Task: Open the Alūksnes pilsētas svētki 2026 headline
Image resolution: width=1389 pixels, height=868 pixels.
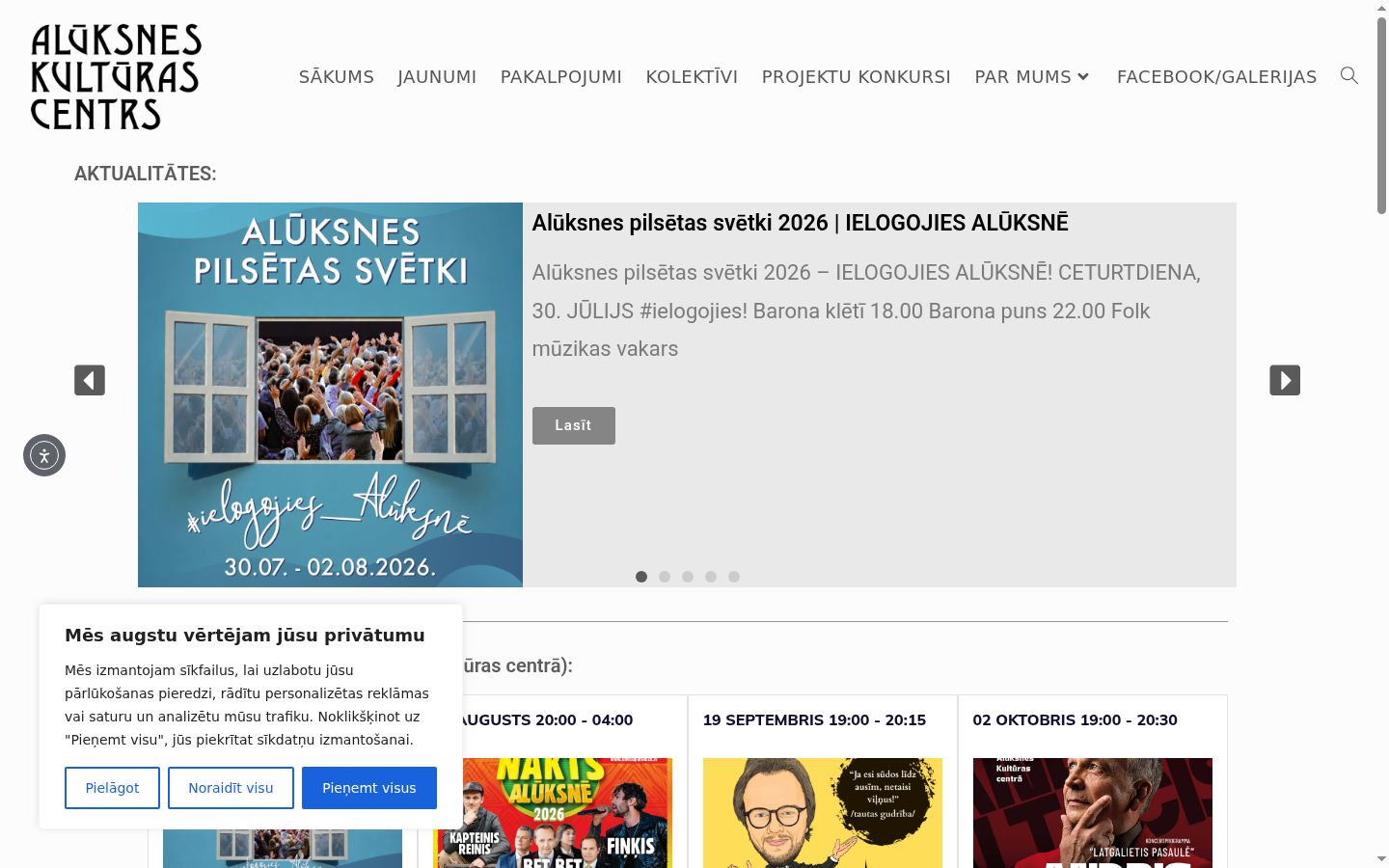Action: 801,223
